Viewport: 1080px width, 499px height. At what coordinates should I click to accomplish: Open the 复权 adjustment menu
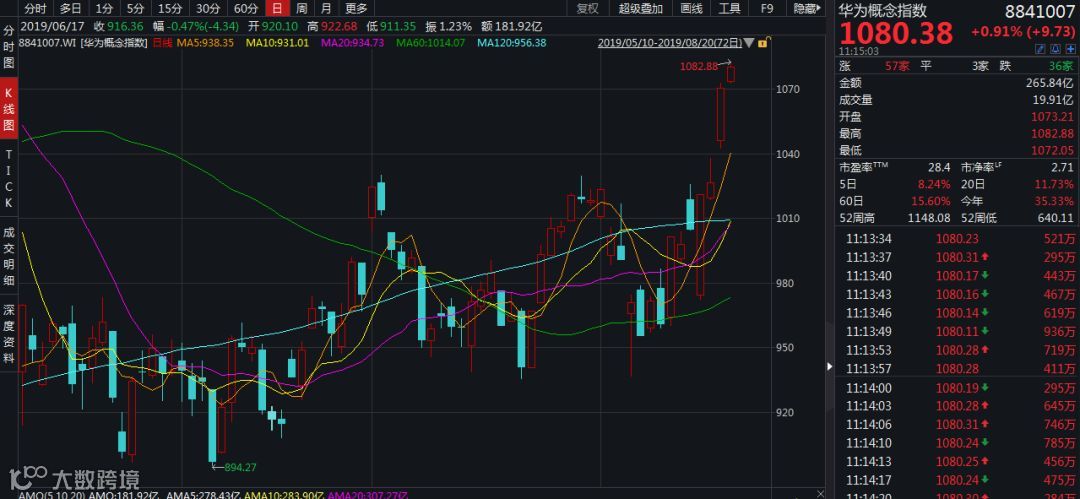588,9
